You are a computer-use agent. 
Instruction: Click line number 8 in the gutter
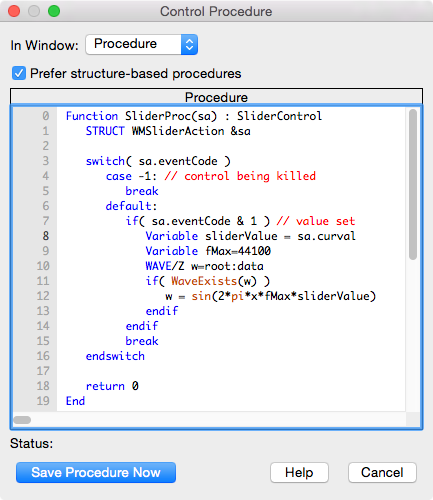(x=46, y=236)
